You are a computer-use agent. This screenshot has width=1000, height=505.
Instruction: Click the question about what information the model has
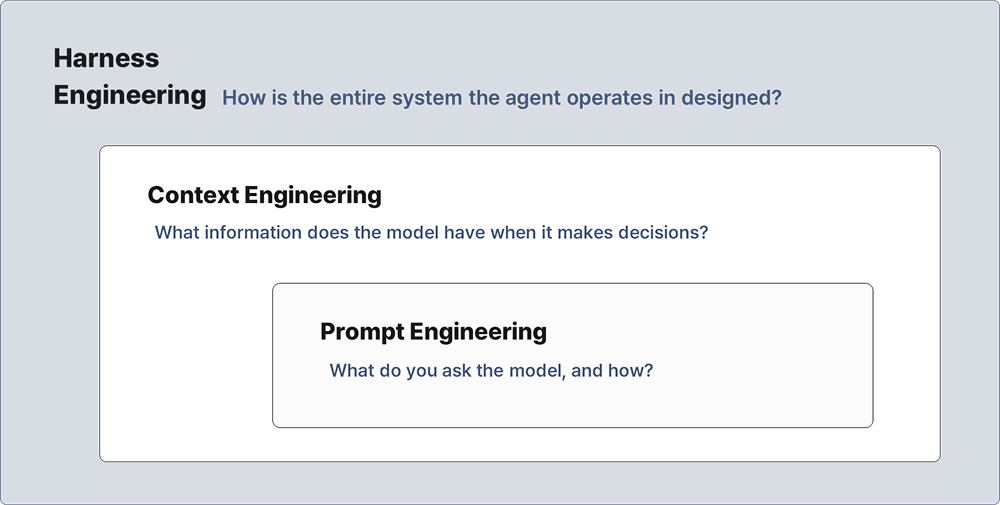pyautogui.click(x=432, y=232)
